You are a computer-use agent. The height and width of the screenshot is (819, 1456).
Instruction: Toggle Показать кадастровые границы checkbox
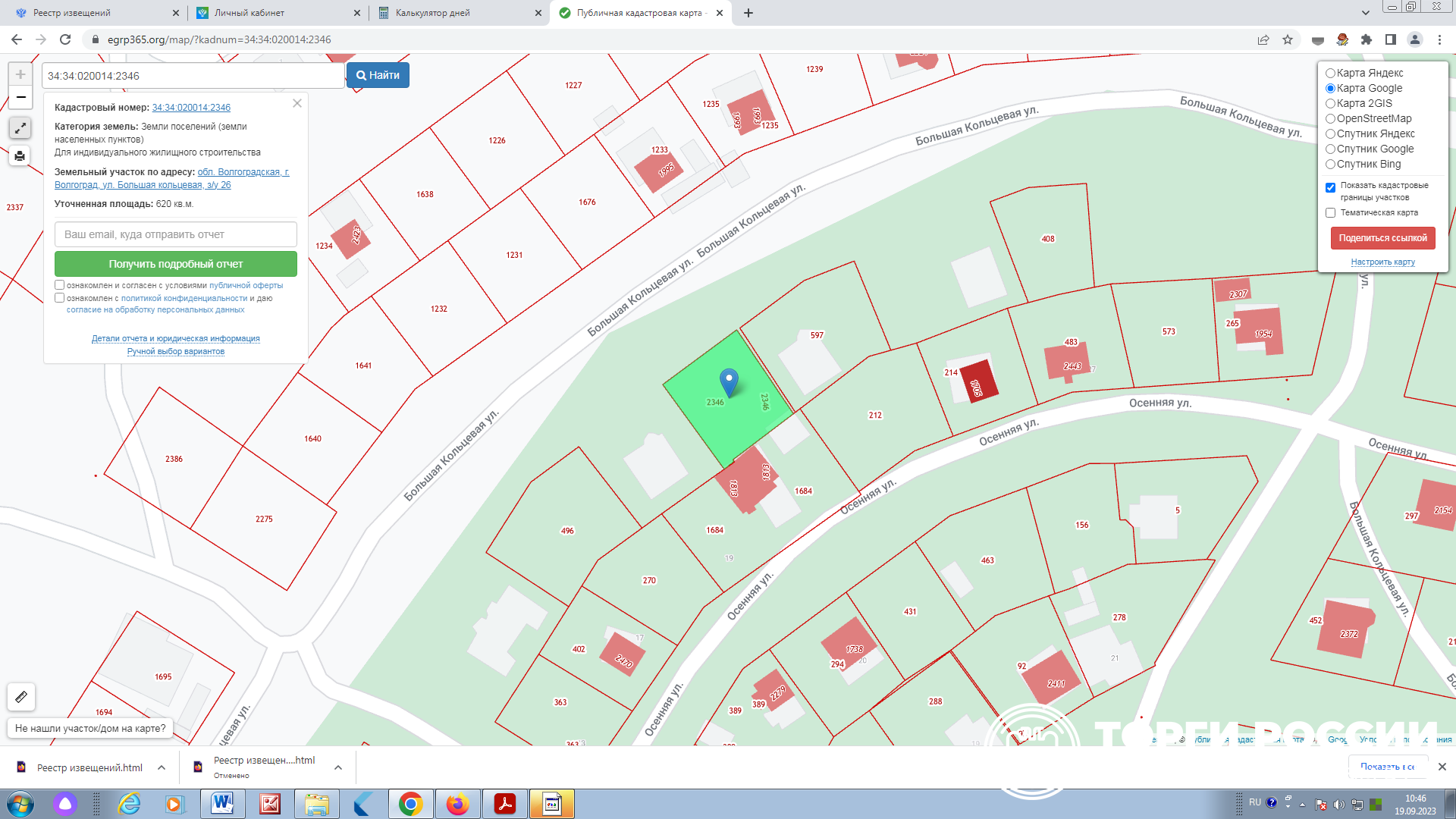point(1330,187)
